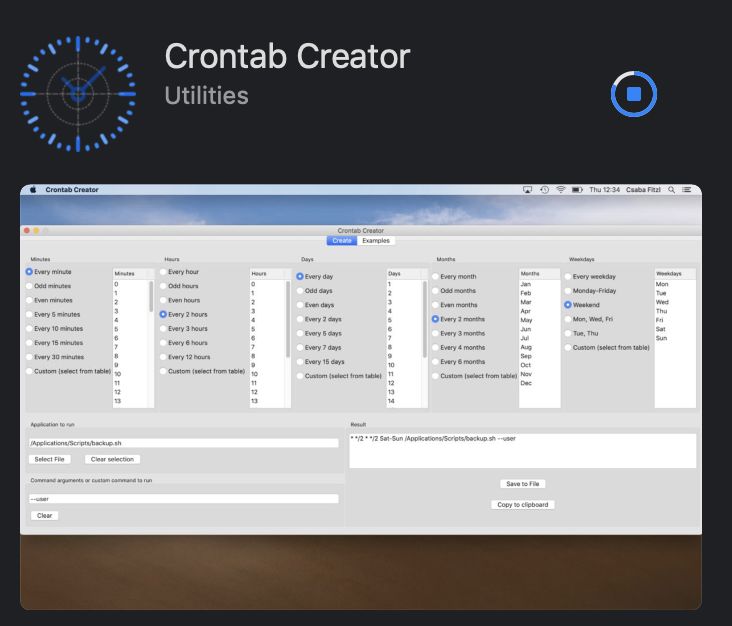Click Save to File button

522,484
